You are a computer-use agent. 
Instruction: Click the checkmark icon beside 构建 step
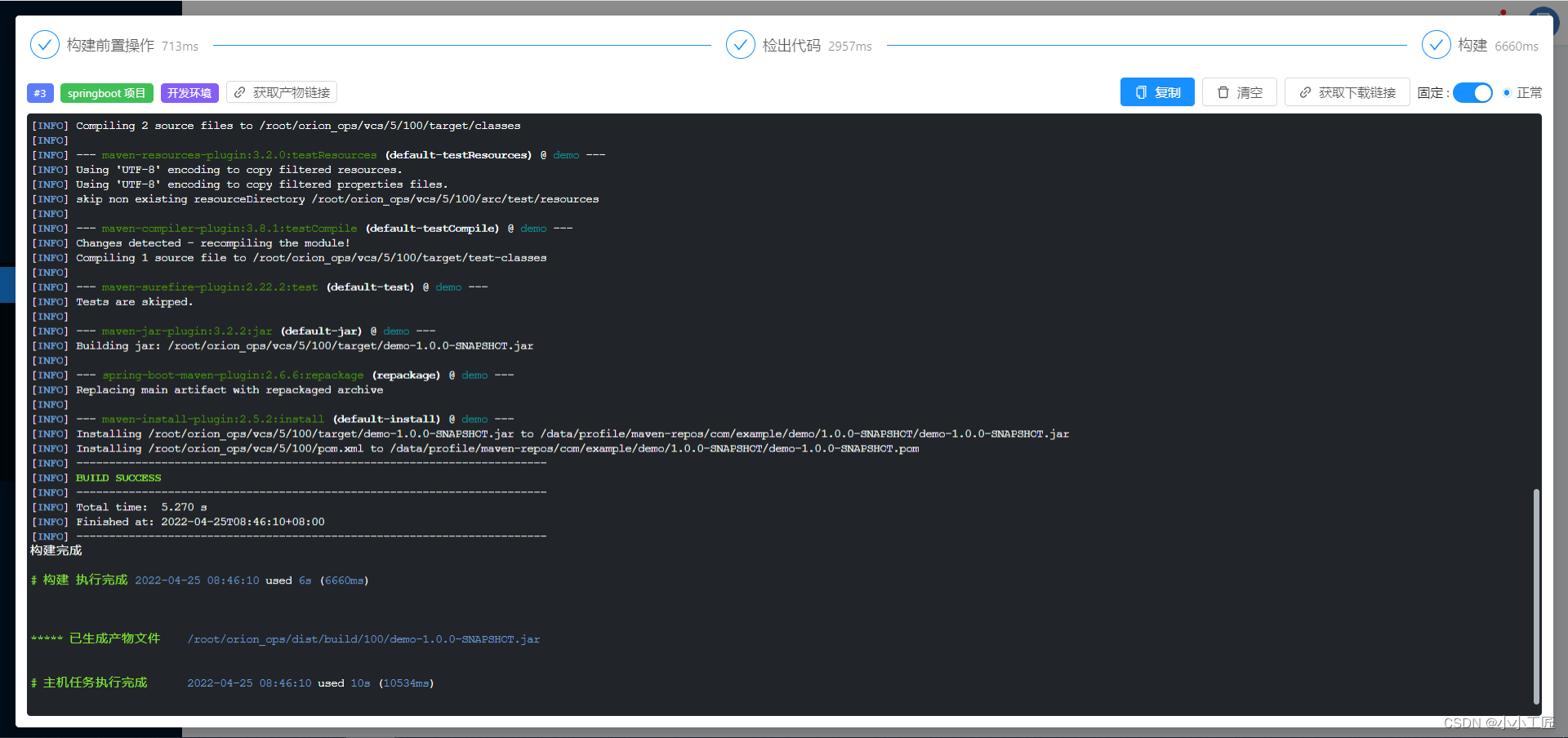[x=1437, y=45]
